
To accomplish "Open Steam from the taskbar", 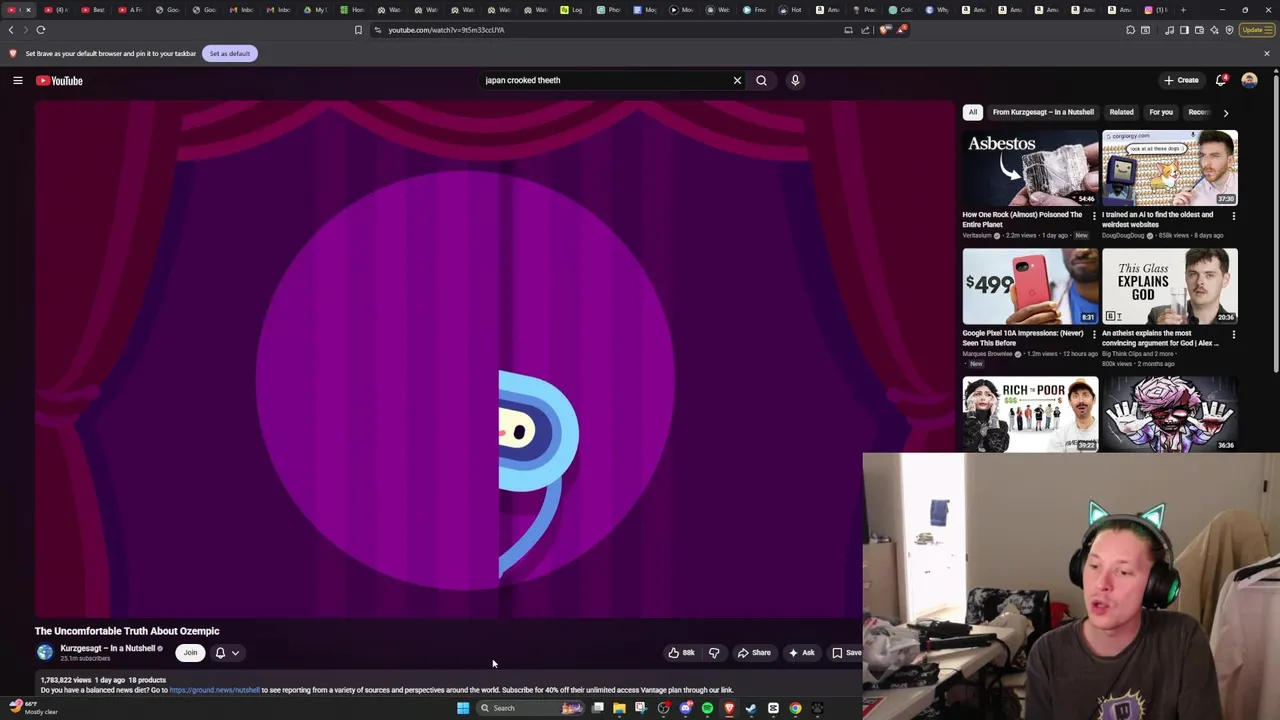I will coord(751,708).
